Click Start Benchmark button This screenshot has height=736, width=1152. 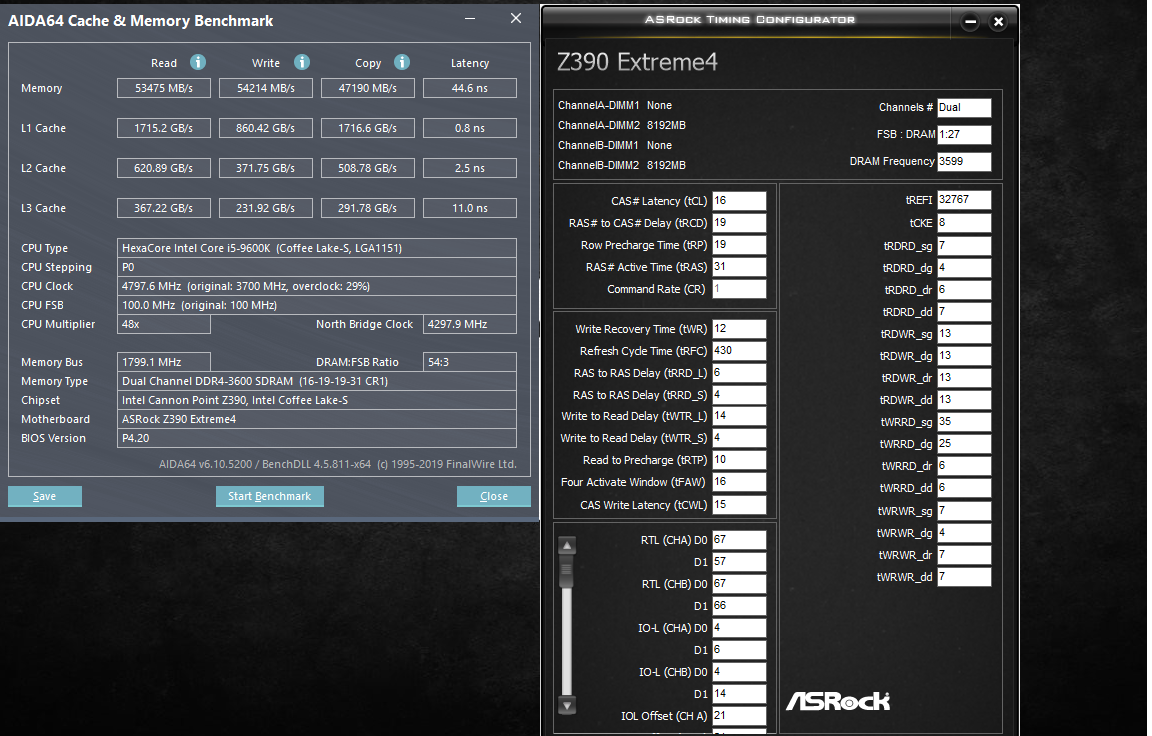(x=270, y=497)
